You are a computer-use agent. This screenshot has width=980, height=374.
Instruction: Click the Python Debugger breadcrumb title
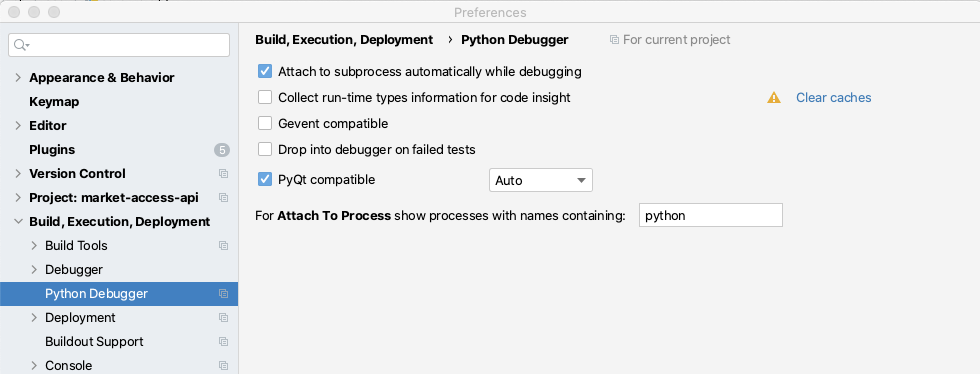[x=515, y=40]
